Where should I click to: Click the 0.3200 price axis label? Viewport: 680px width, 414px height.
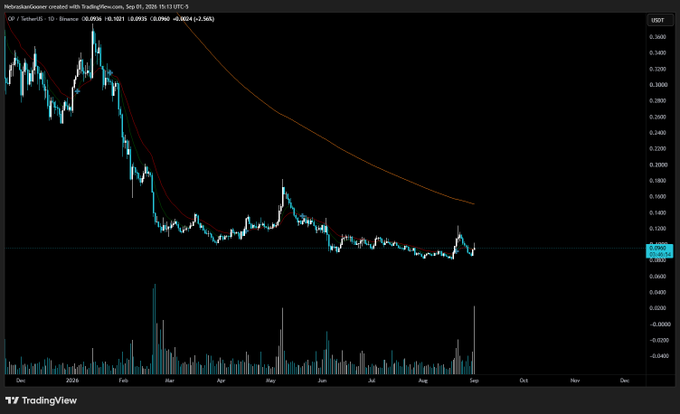tap(657, 69)
